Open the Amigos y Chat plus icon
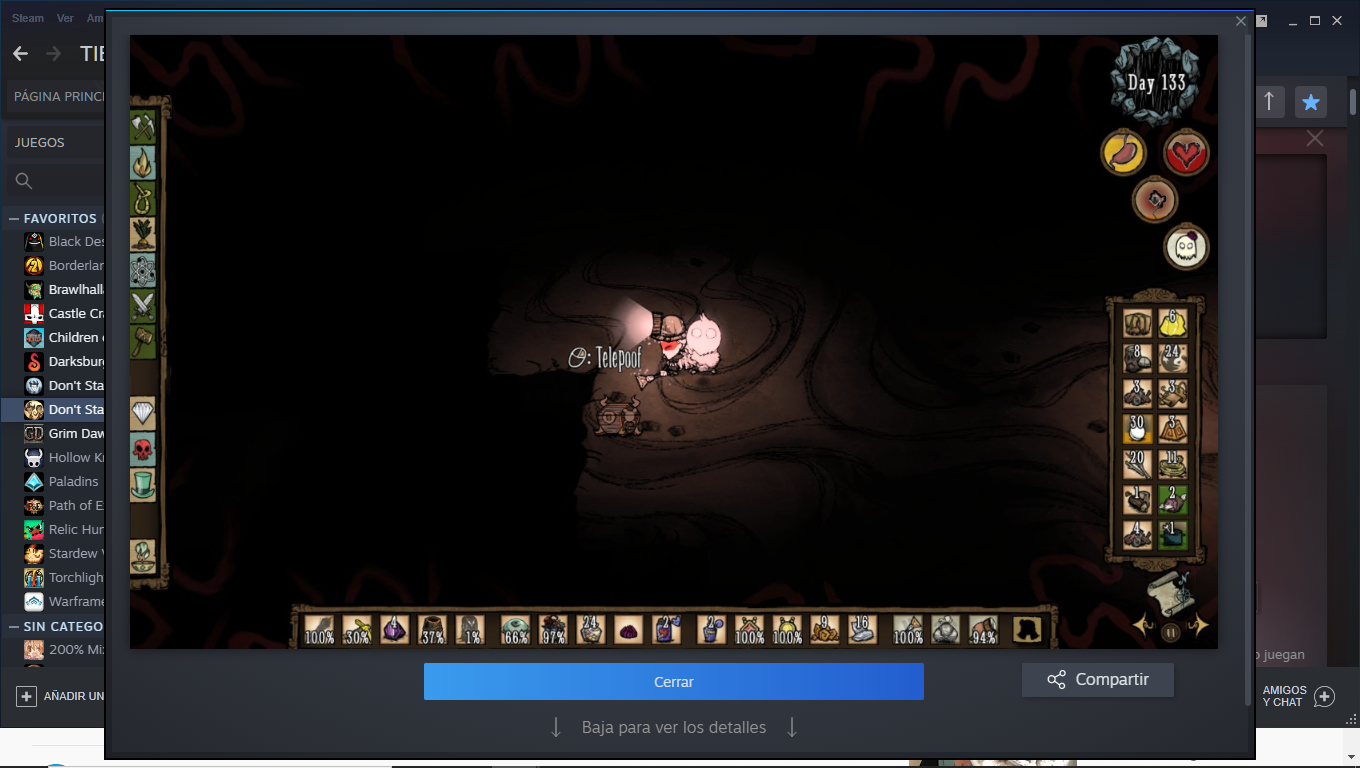Image resolution: width=1360 pixels, height=768 pixels. pos(1324,696)
